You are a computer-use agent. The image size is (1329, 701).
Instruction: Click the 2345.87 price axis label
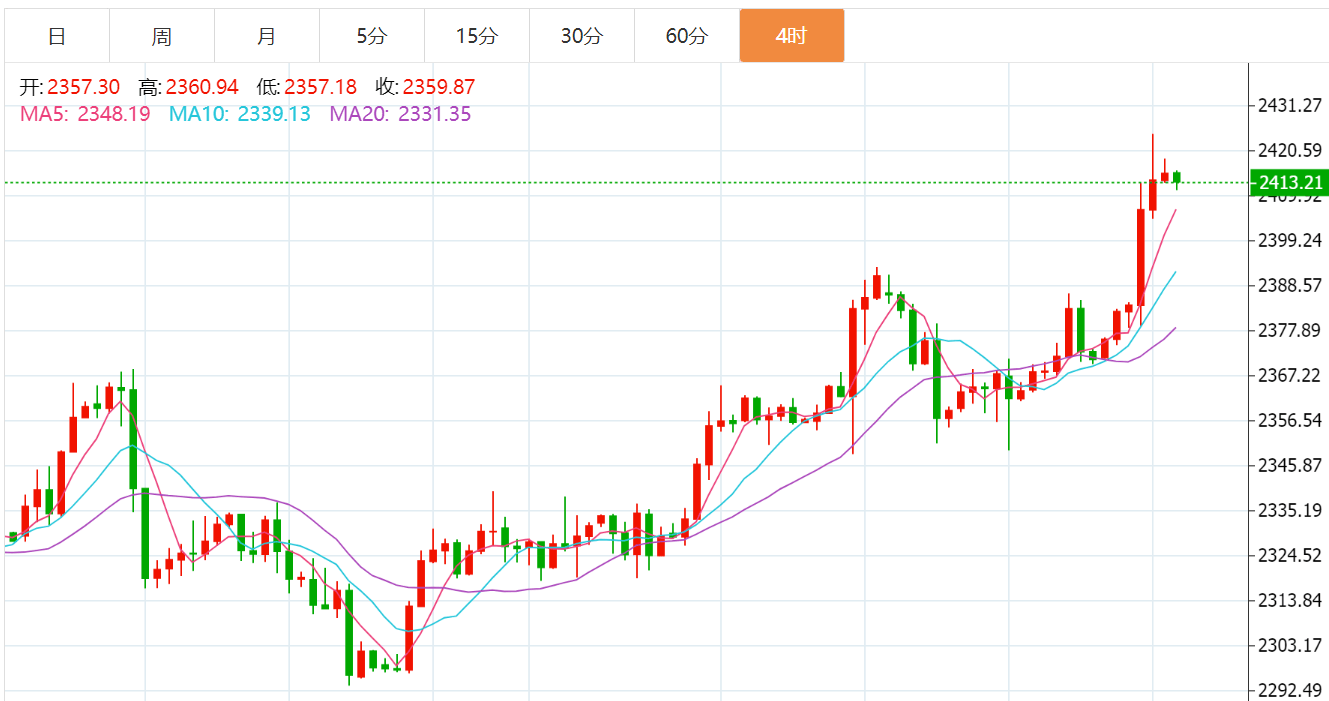coord(1290,465)
